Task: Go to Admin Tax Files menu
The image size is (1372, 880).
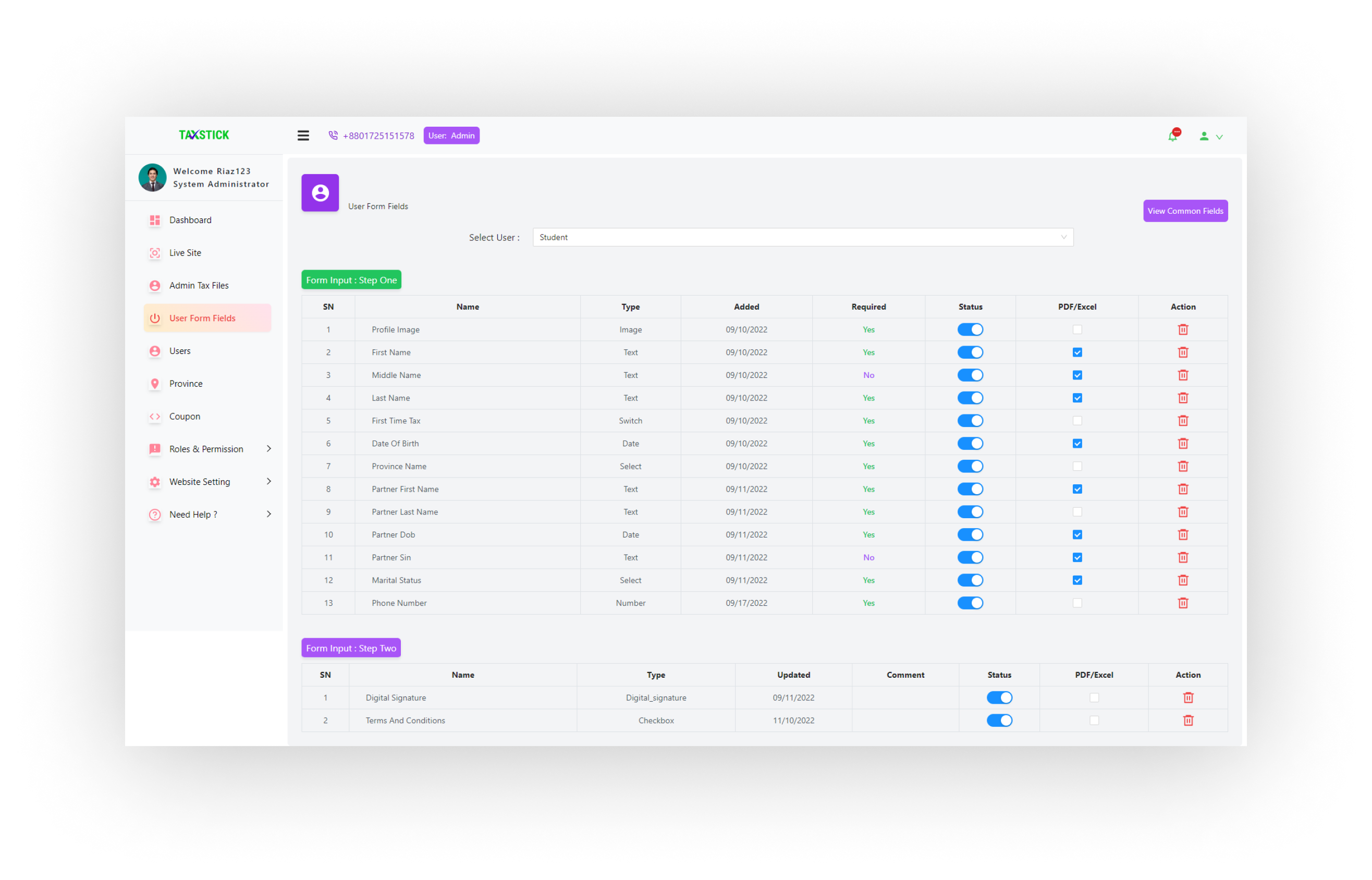Action: tap(199, 286)
